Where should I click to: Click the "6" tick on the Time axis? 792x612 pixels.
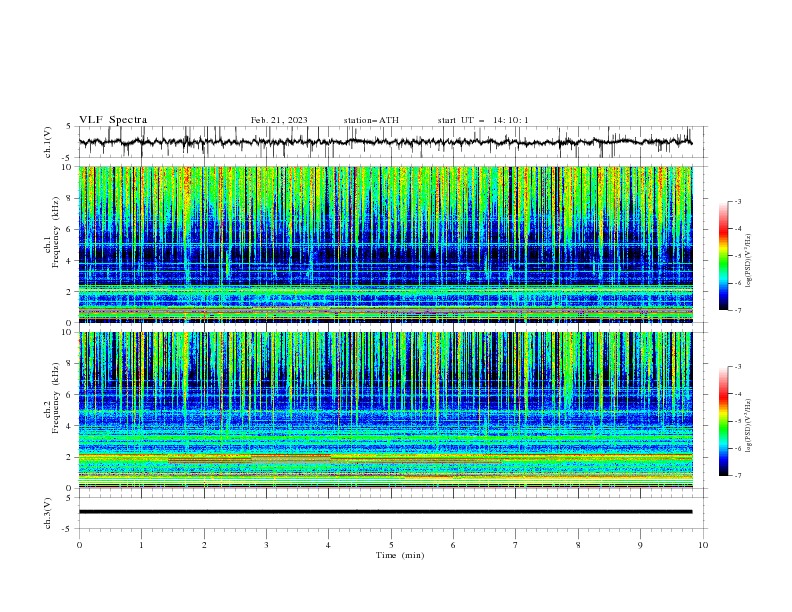453,545
